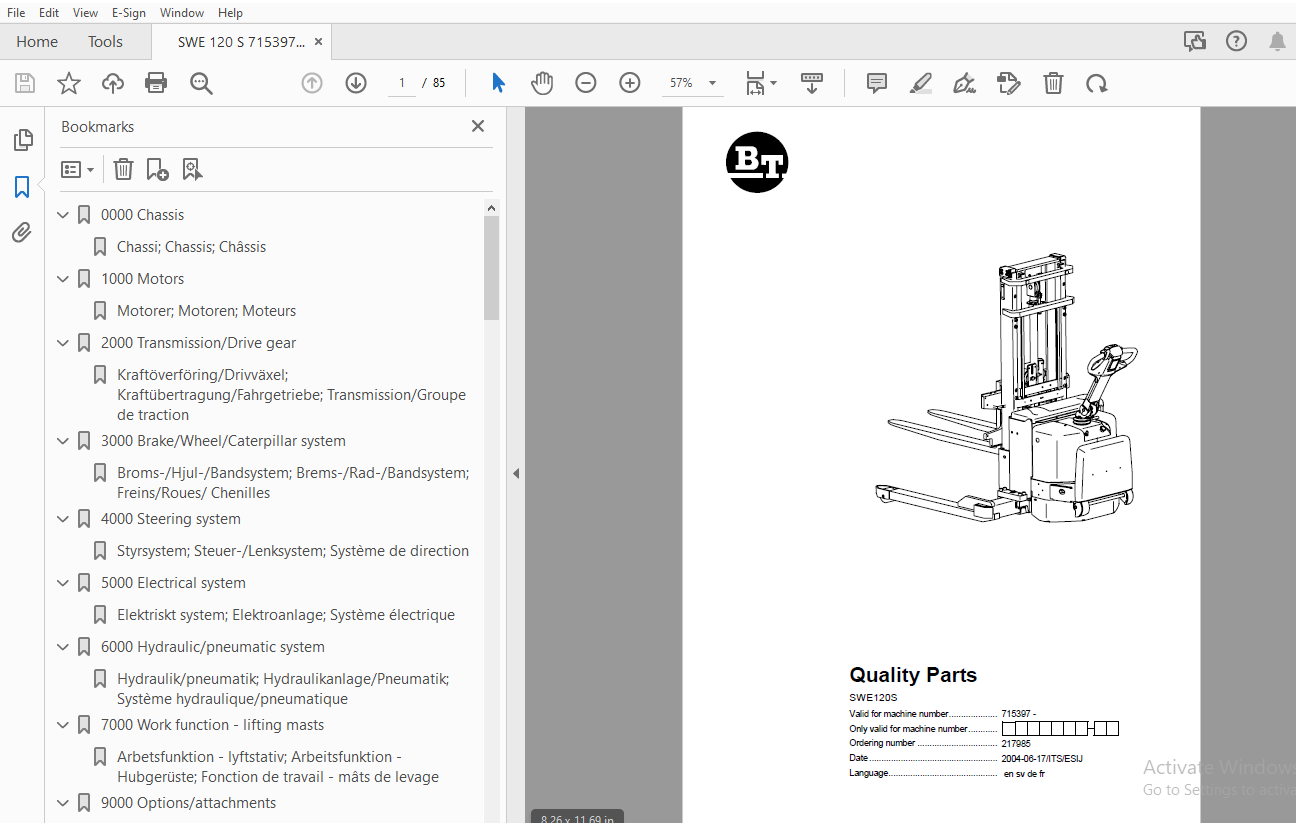This screenshot has height=823, width=1296.
Task: Open the find text magnifier
Action: [201, 83]
